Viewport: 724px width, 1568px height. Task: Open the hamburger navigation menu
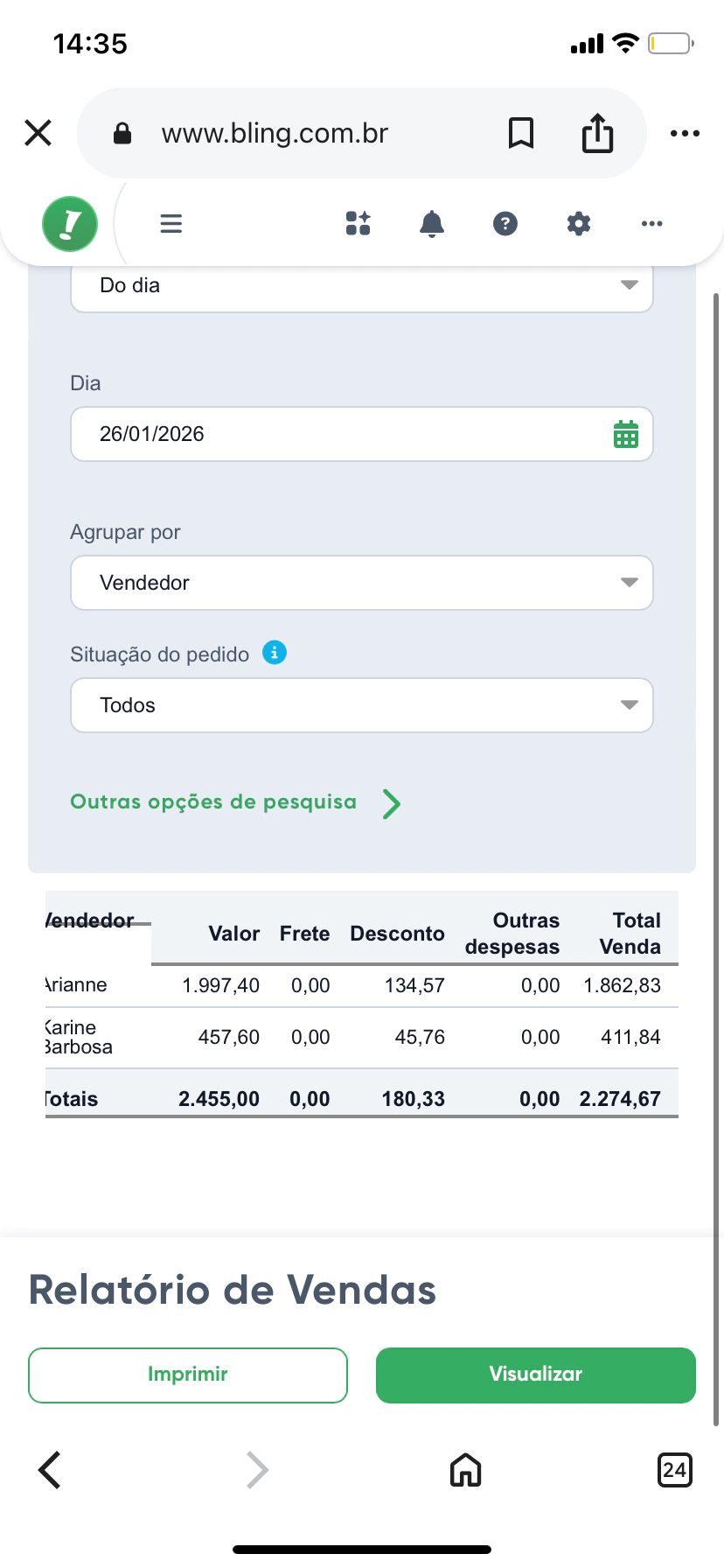(171, 224)
